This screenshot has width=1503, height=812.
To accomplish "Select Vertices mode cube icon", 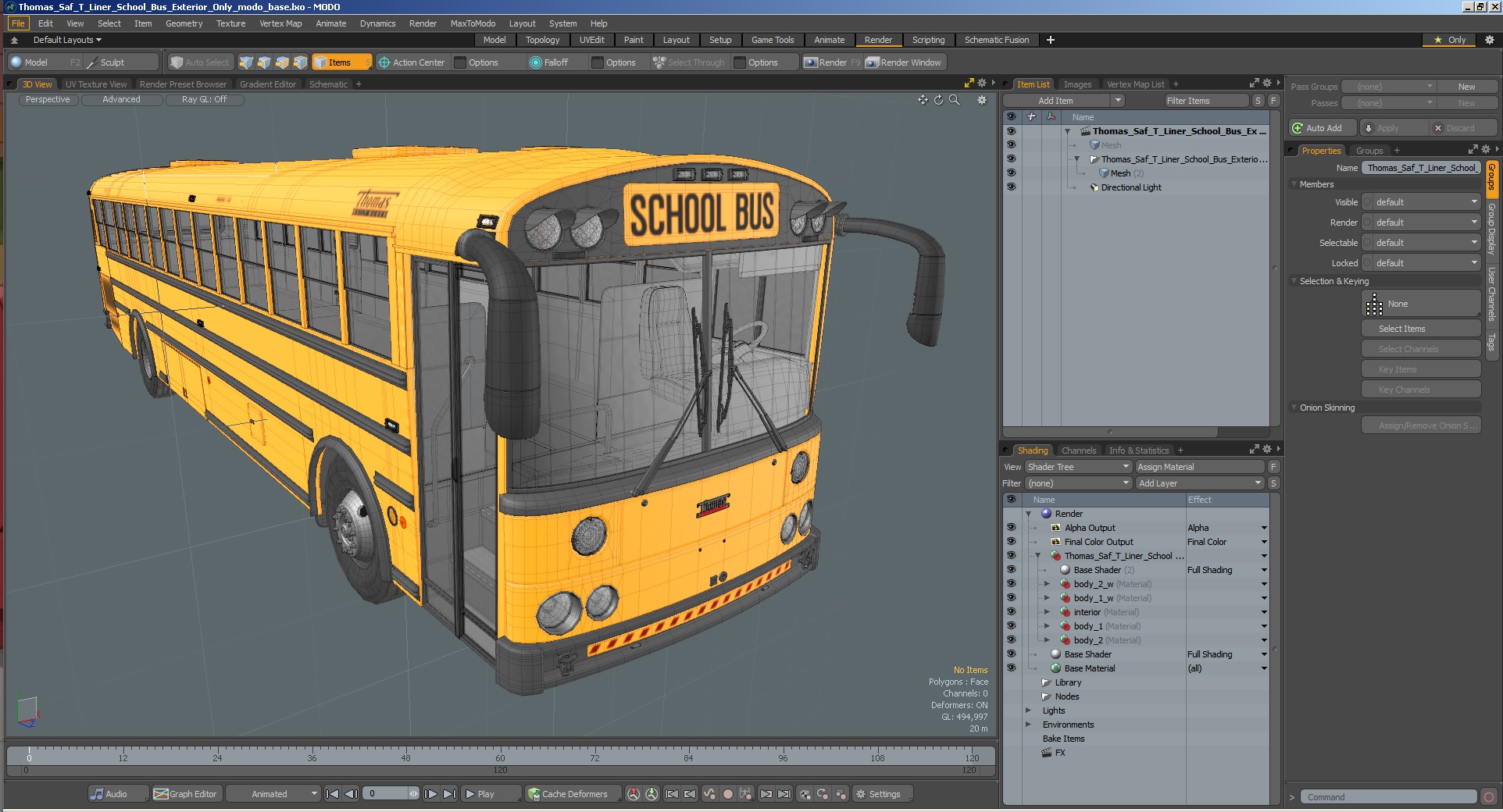I will [x=246, y=62].
